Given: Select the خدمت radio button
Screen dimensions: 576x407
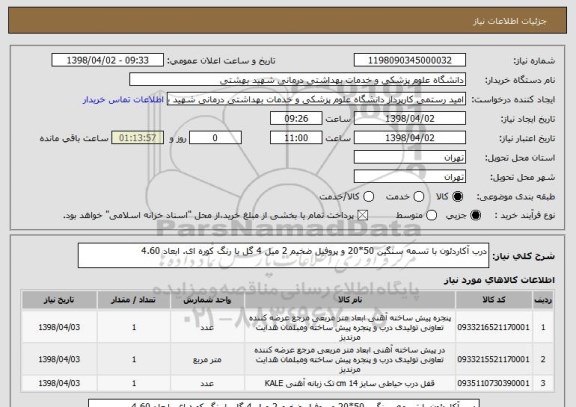Looking at the screenshot, I should tap(419, 197).
